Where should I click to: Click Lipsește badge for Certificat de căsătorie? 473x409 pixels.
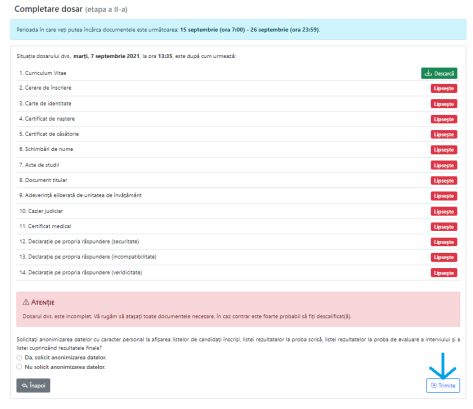[x=444, y=134]
